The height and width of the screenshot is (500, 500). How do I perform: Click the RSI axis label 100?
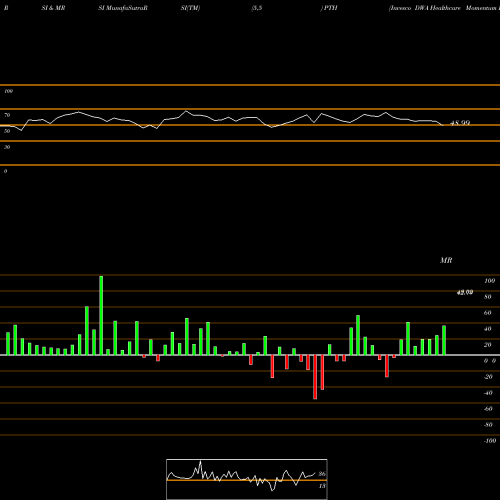click(8, 91)
